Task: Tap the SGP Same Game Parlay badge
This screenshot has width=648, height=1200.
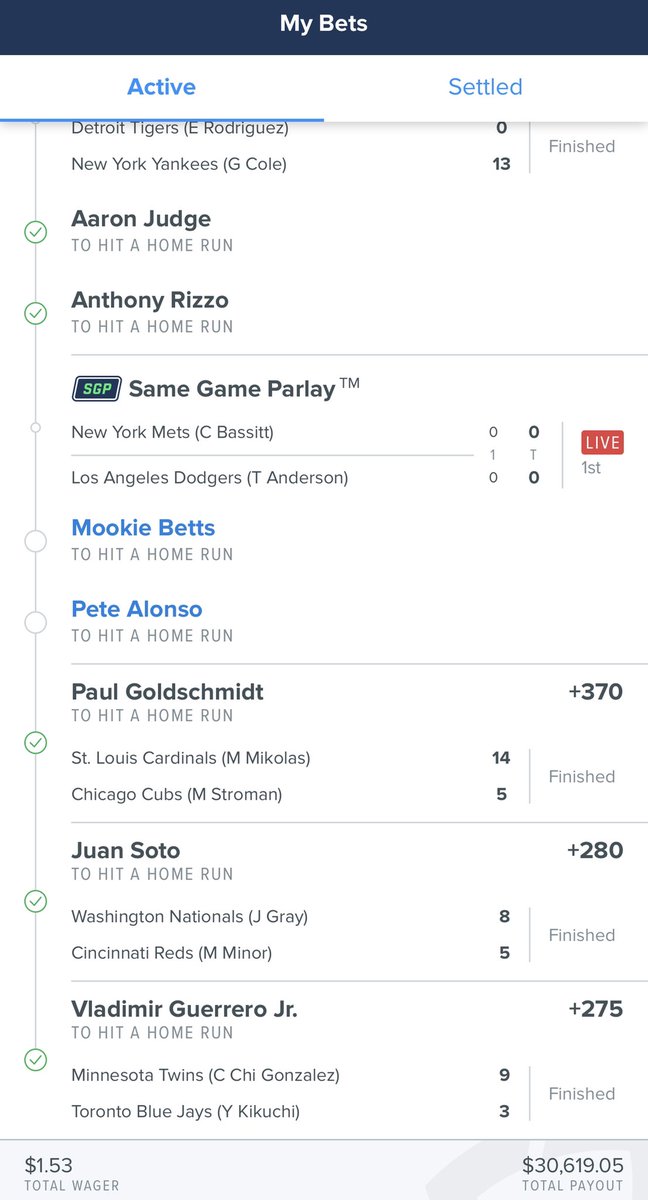Action: click(97, 389)
